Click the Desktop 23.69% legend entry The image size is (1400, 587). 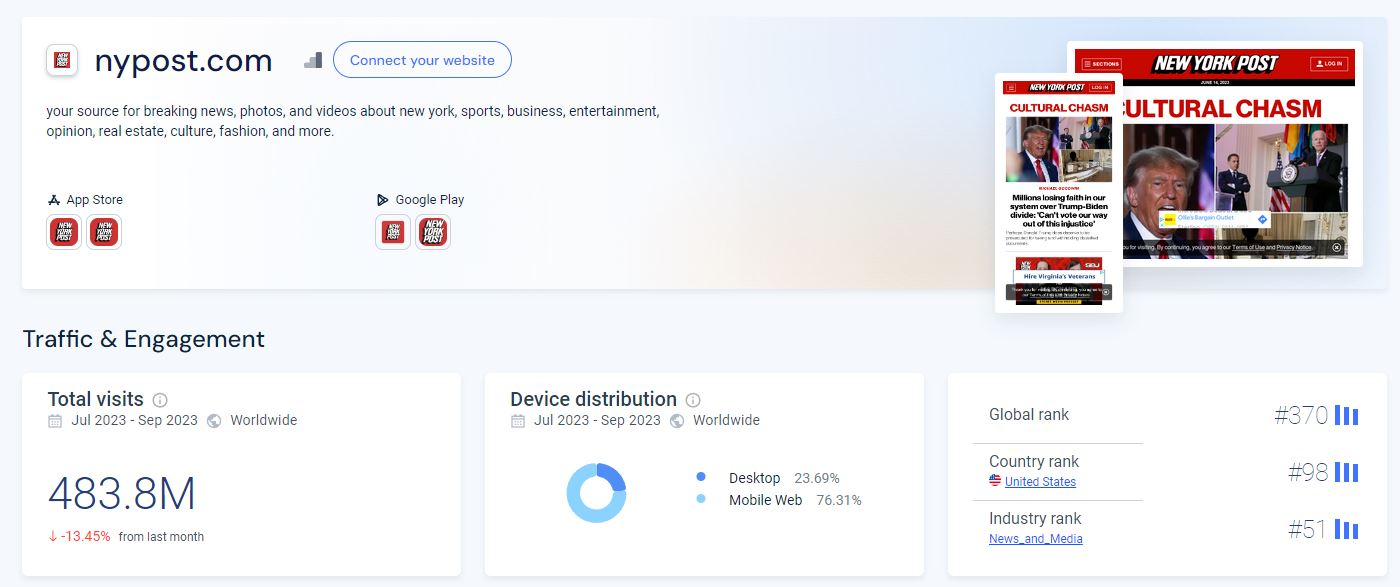click(768, 478)
